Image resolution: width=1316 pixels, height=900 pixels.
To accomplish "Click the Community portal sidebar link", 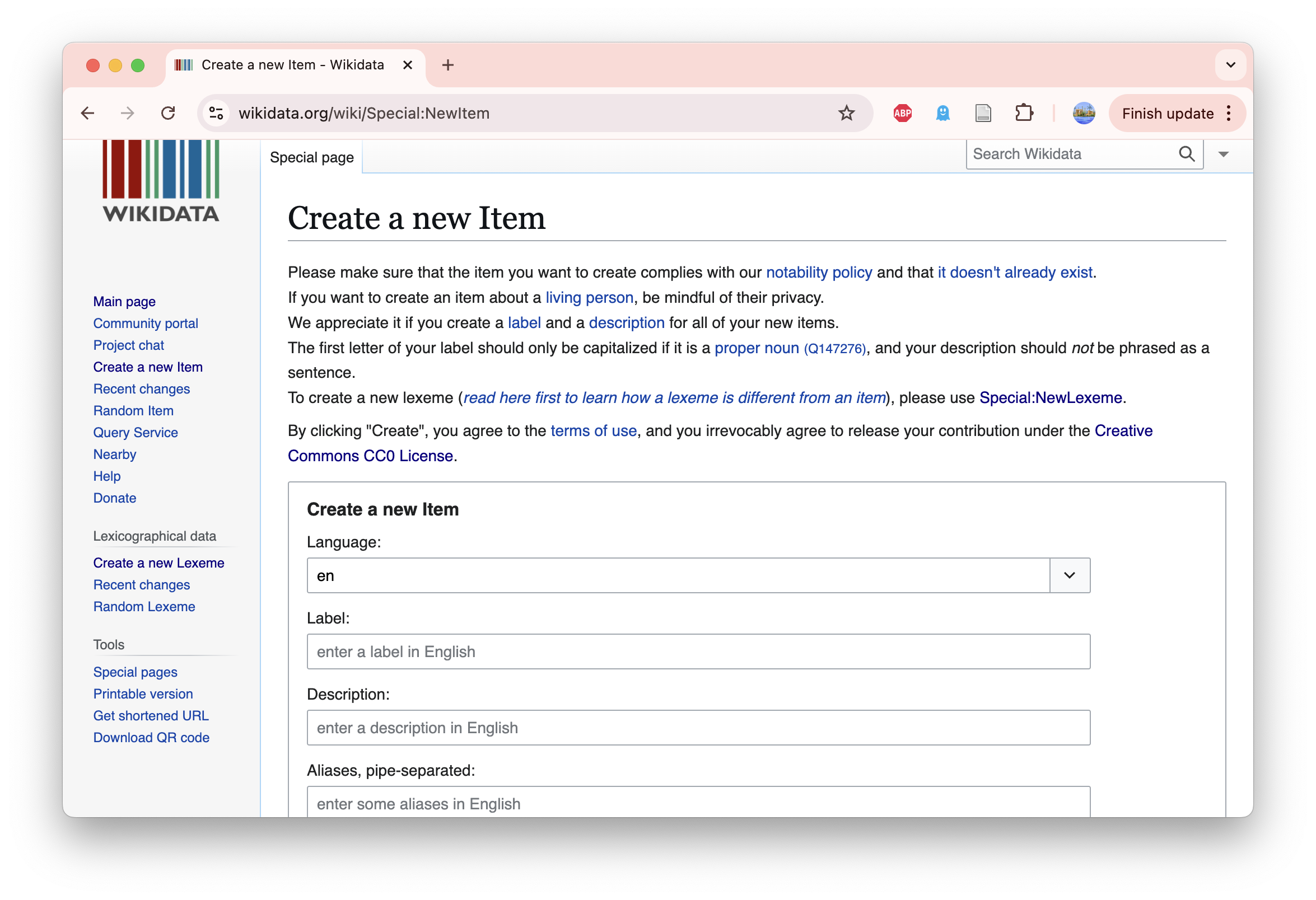I will (145, 323).
